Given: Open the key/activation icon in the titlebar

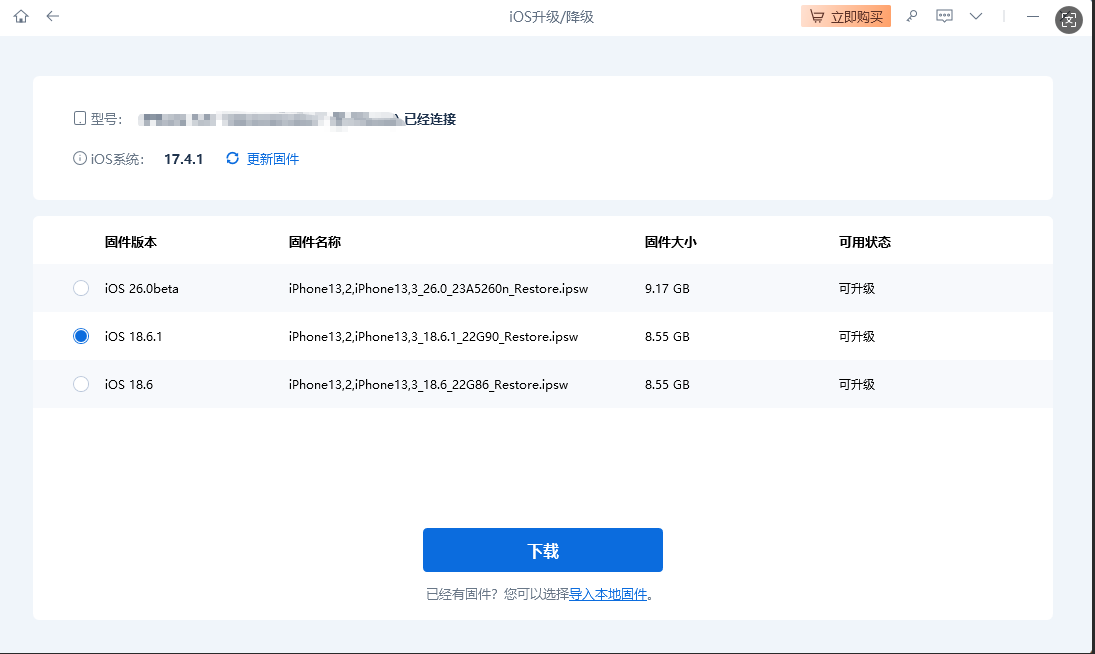Looking at the screenshot, I should click(911, 16).
